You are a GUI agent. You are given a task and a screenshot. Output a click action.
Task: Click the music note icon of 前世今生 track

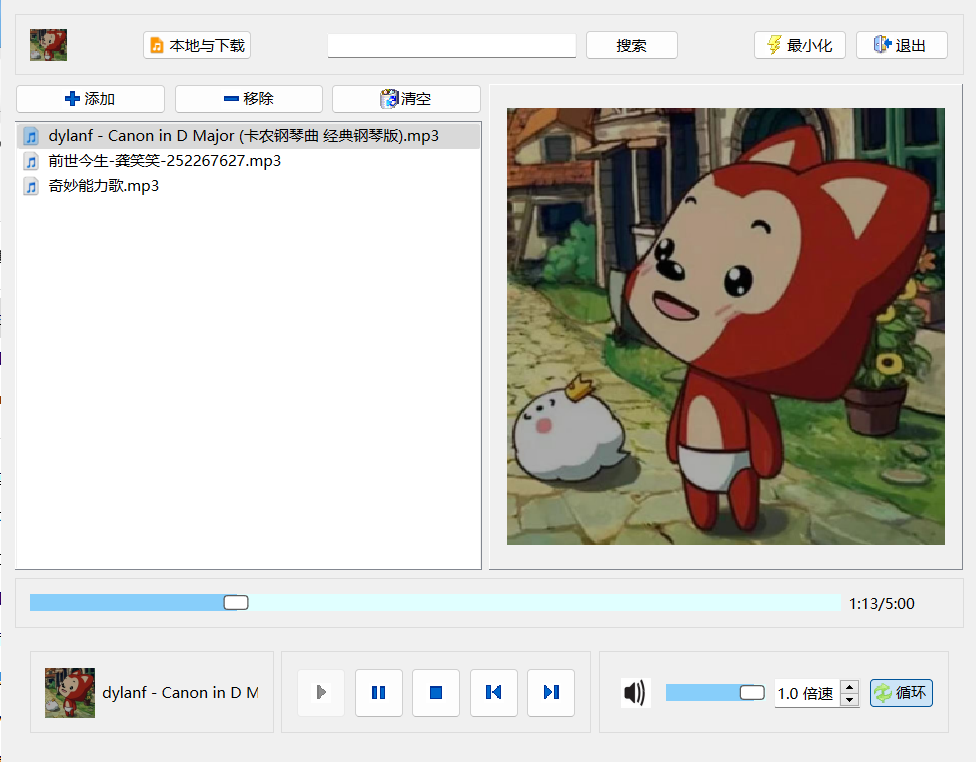click(x=31, y=161)
